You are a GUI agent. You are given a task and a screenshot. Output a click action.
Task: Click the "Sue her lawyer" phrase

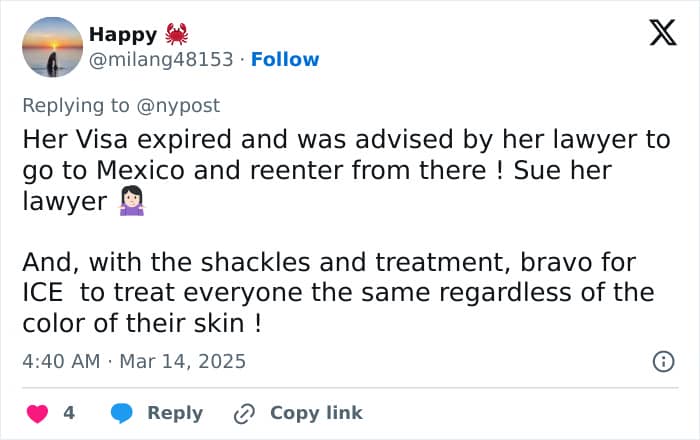[x=562, y=170]
